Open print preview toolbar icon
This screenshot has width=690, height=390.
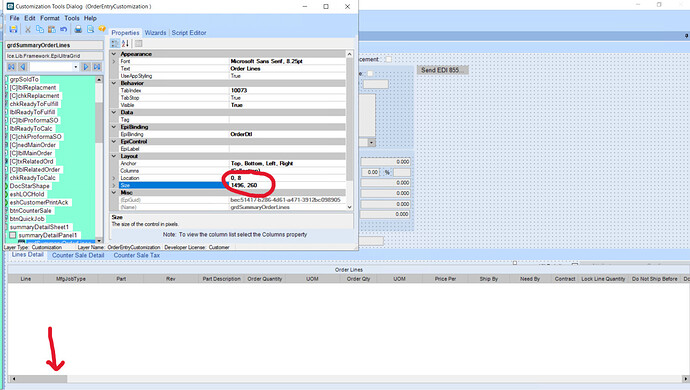coord(90,29)
